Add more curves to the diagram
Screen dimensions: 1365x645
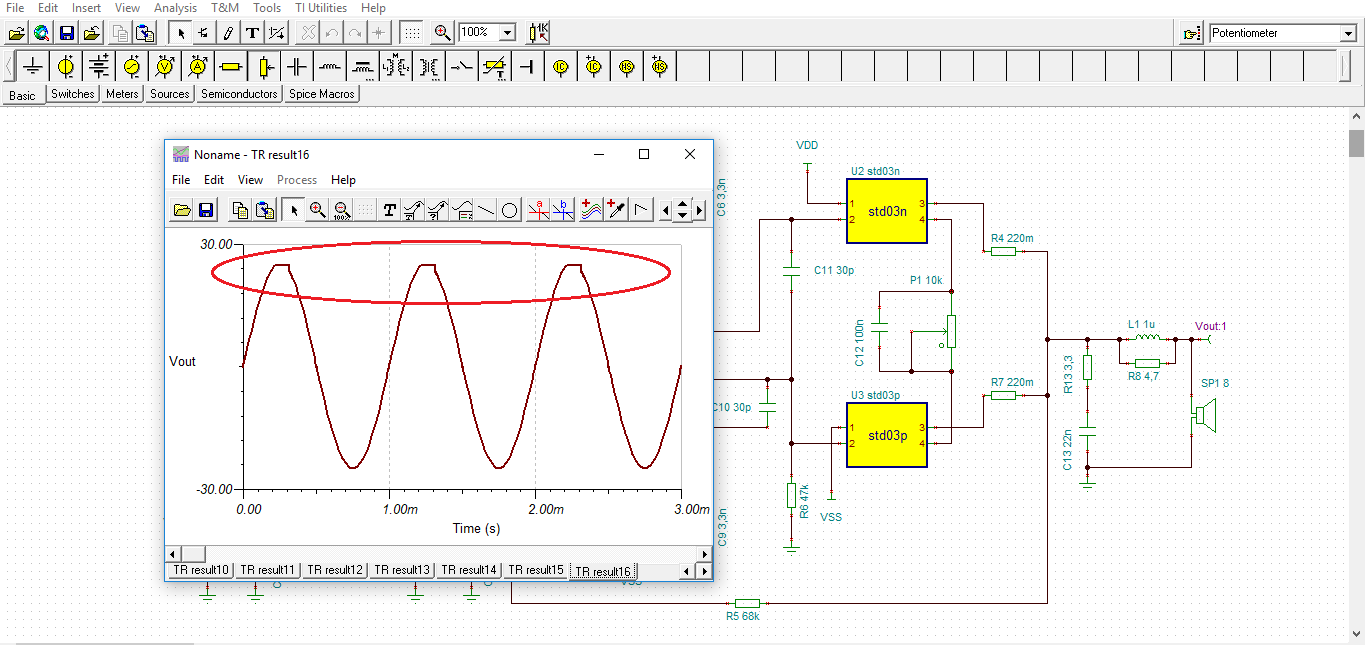[x=592, y=210]
